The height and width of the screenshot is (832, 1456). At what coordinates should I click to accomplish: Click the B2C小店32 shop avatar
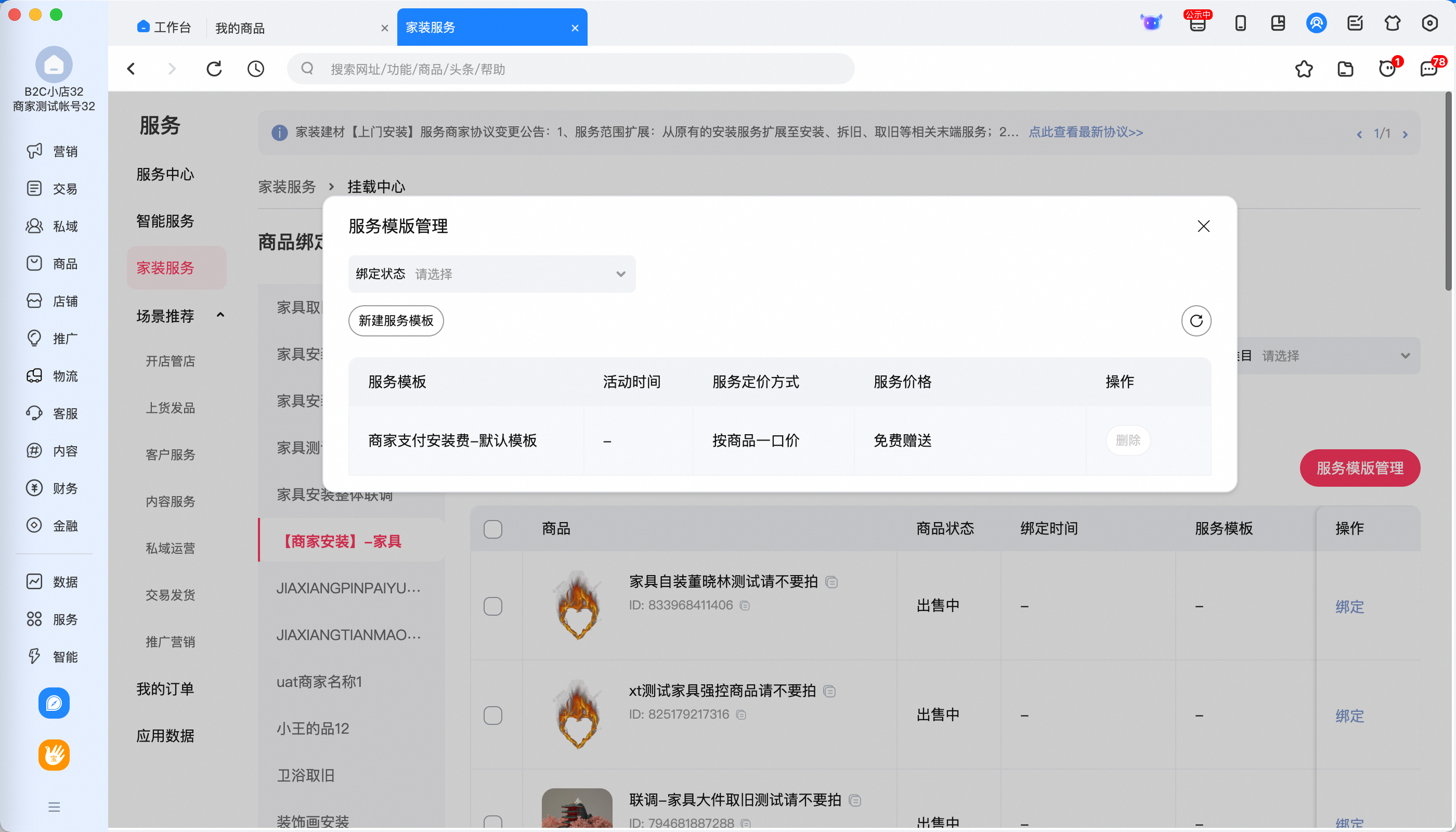[54, 64]
